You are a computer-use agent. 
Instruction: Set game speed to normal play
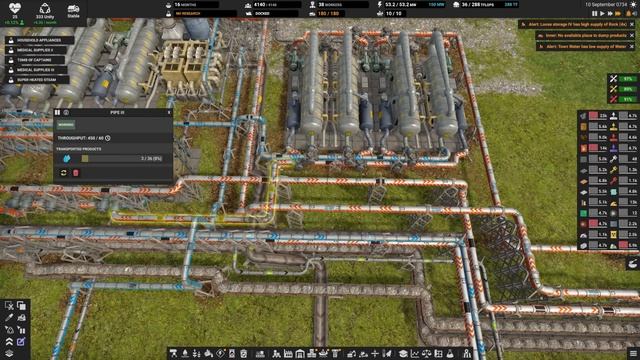point(602,13)
